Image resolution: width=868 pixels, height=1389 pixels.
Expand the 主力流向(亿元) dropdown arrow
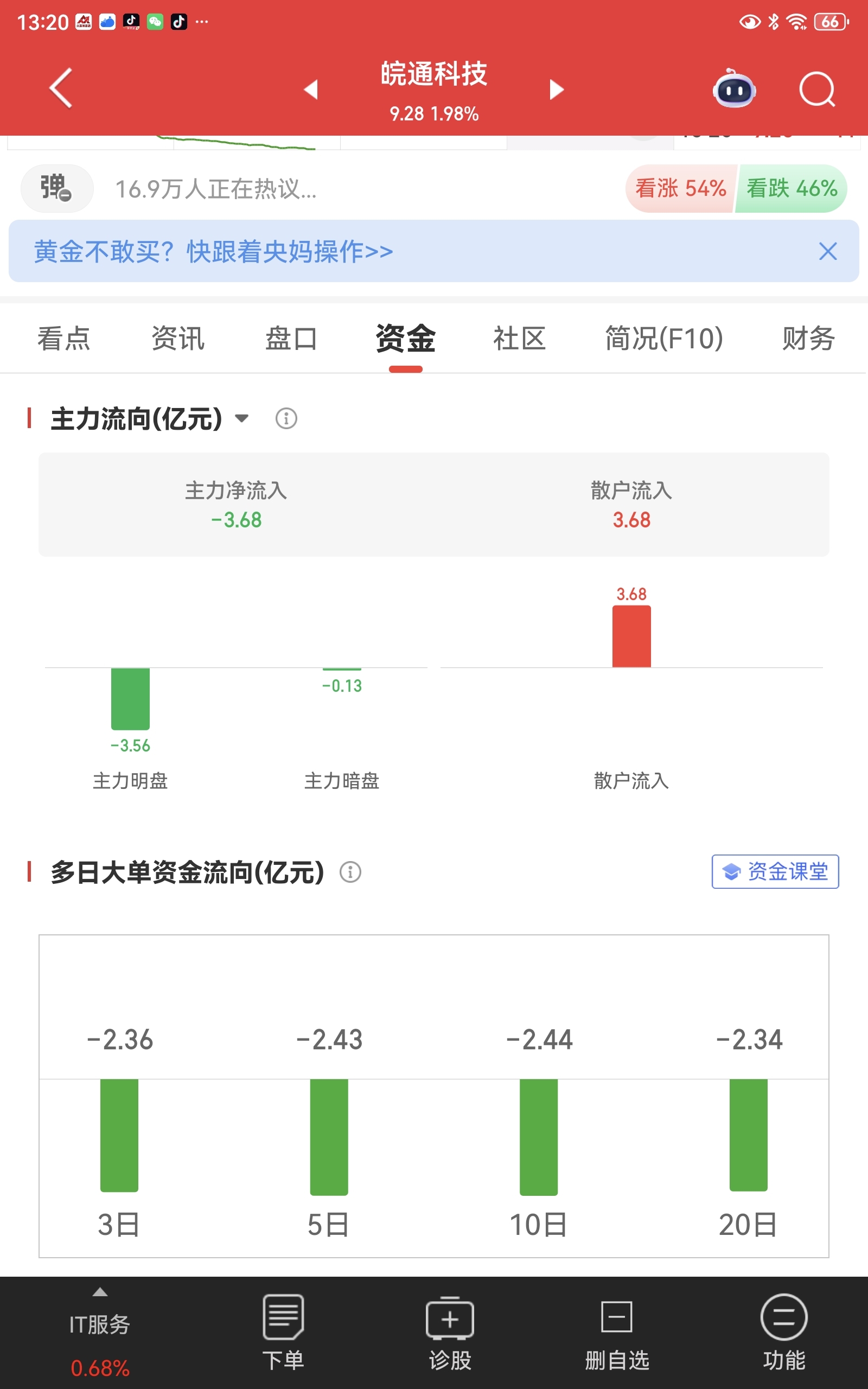242,418
